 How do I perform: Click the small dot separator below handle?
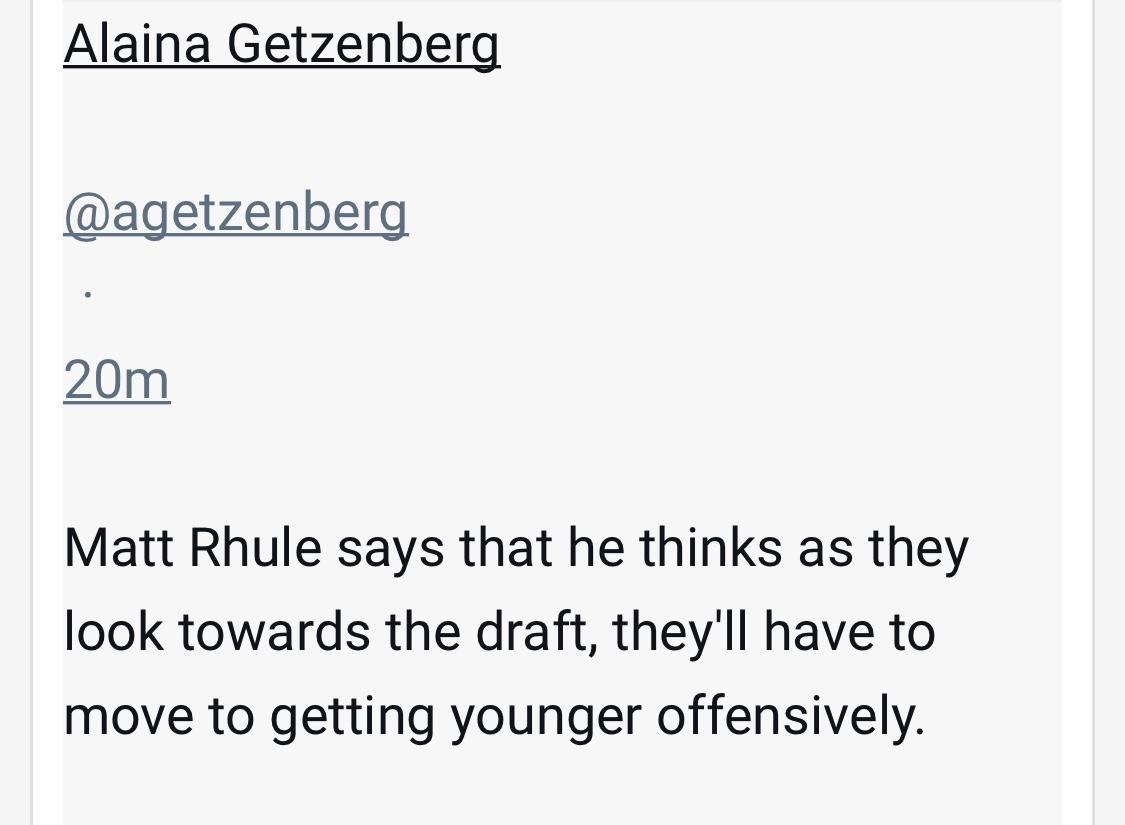tap(88, 294)
